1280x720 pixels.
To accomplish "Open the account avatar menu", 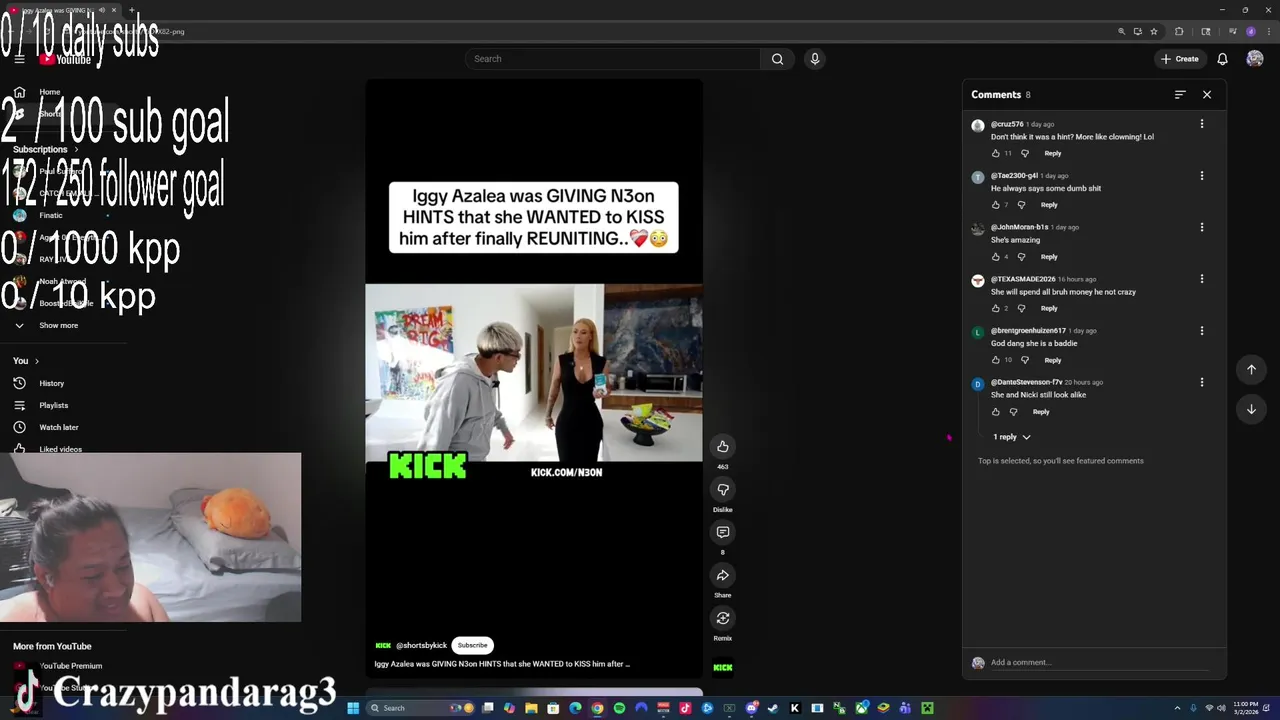I will (1254, 59).
